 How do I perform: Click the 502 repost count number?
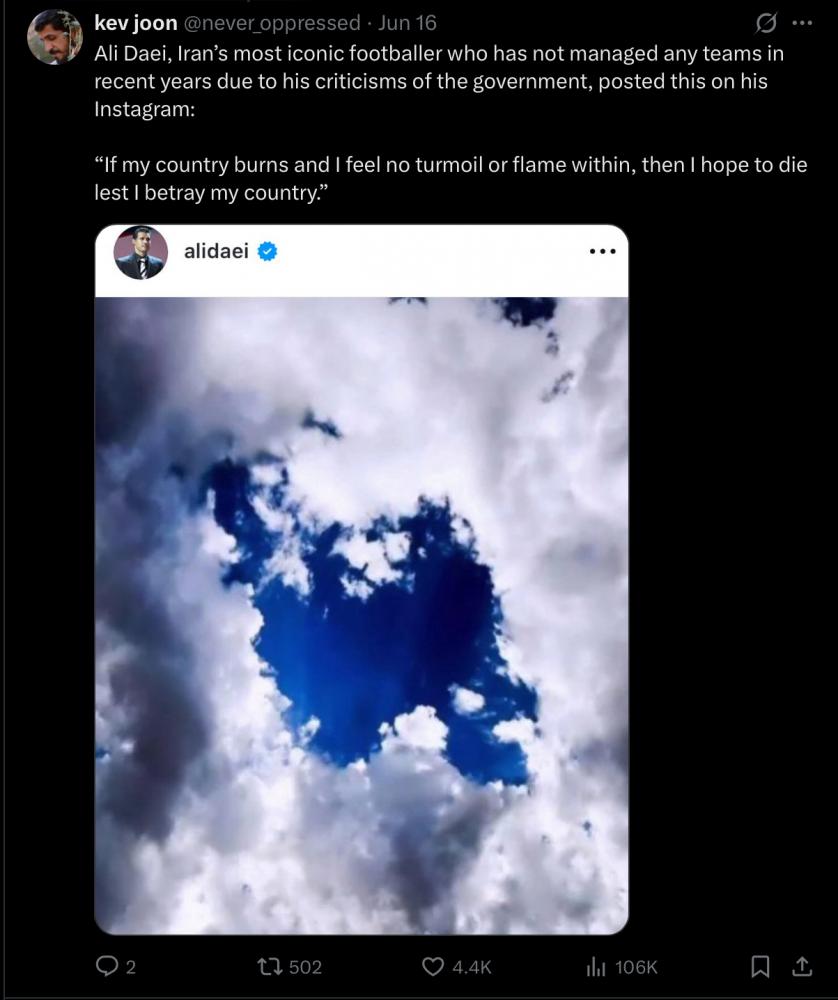(305, 966)
